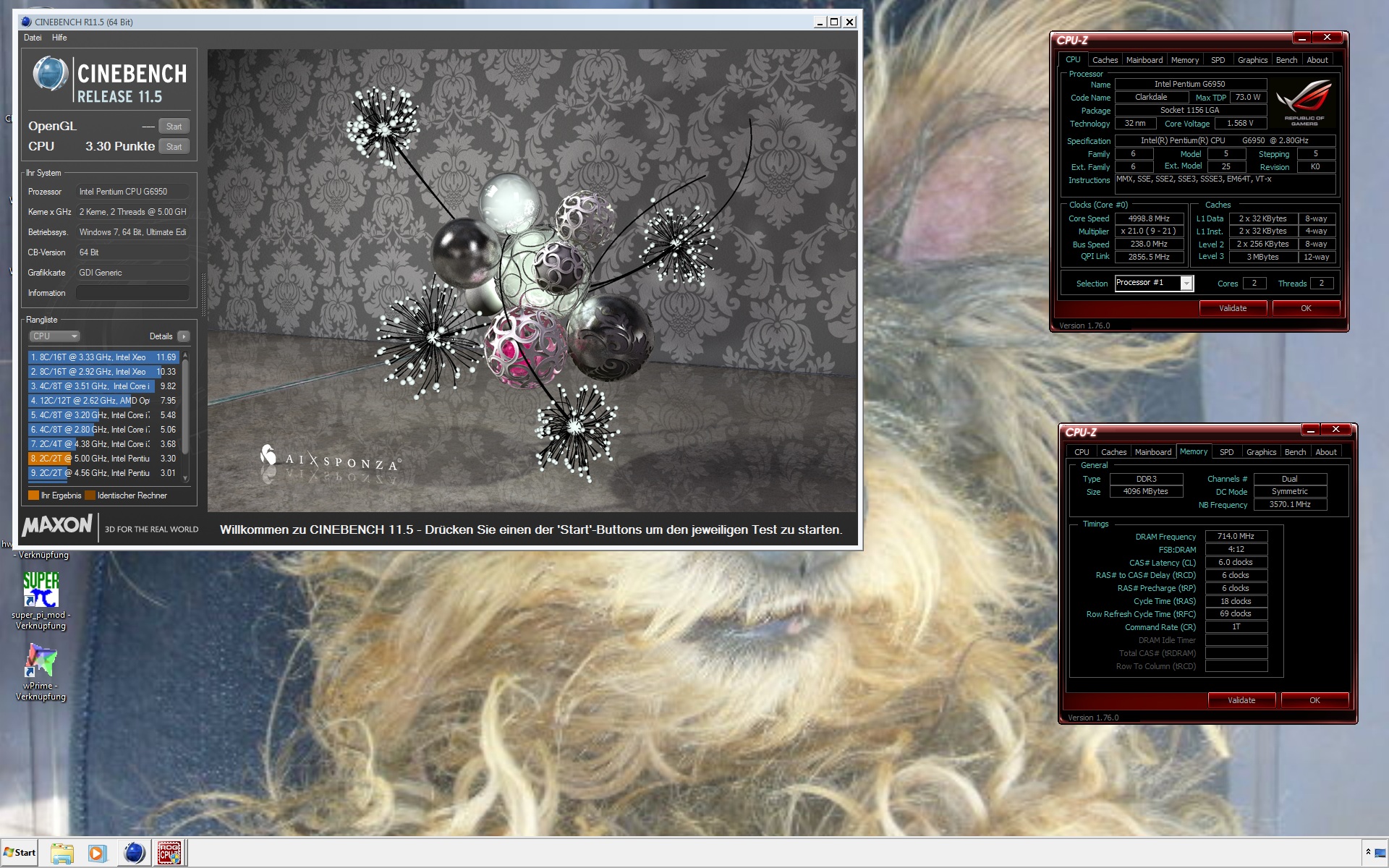The image size is (1389, 868).
Task: Click the DRAM Frequency 714.0 MHz value
Action: point(1236,537)
